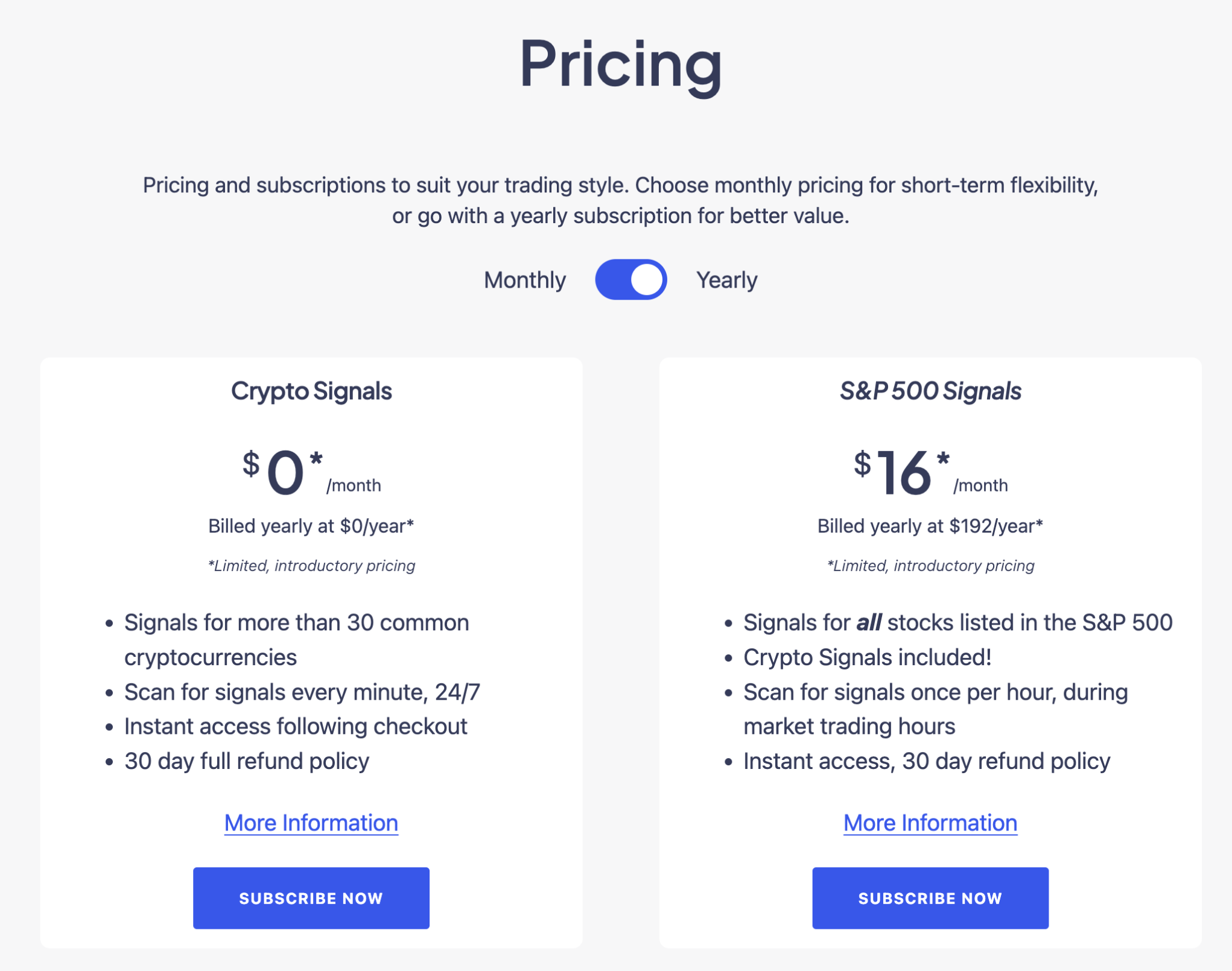Click 'Instant access following checkout' bullet

tap(296, 726)
